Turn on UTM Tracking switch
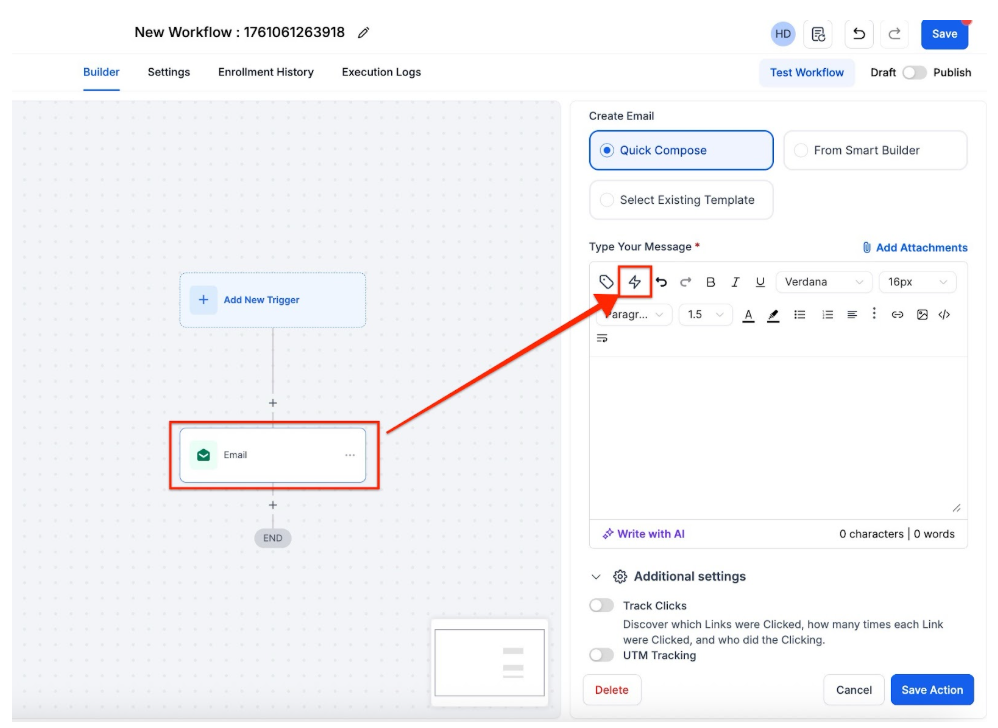Image resolution: width=998 pixels, height=728 pixels. (x=601, y=656)
